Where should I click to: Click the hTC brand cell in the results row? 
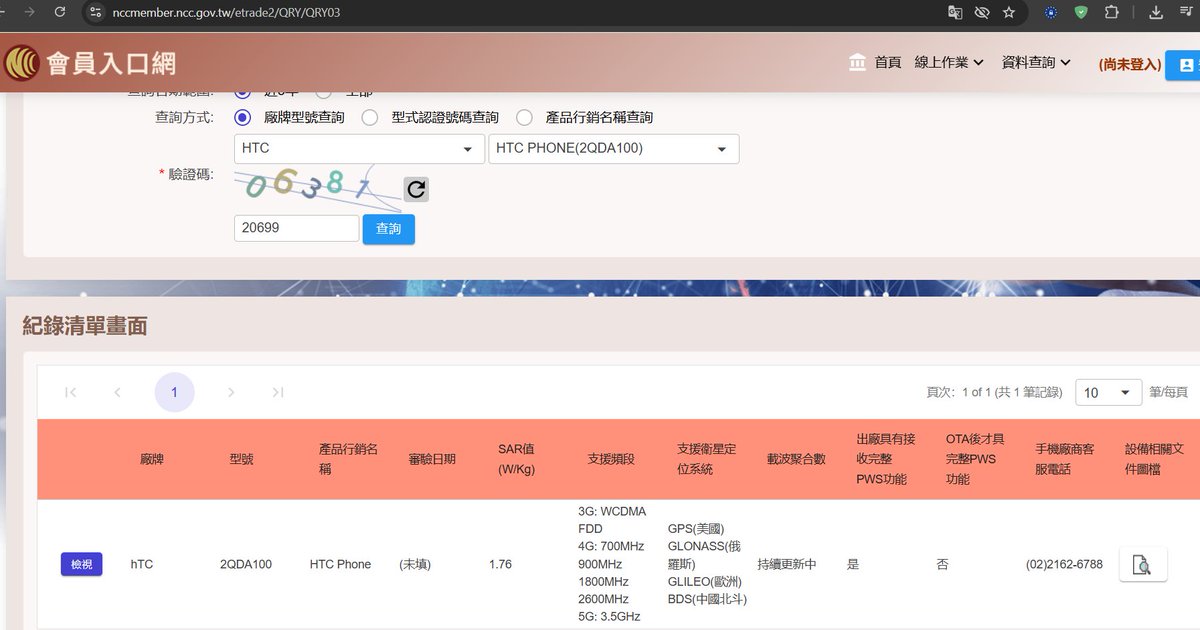(x=142, y=564)
